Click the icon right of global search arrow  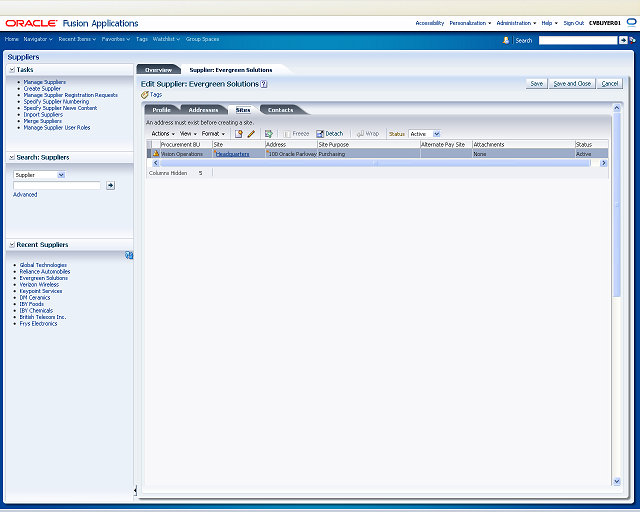click(632, 40)
